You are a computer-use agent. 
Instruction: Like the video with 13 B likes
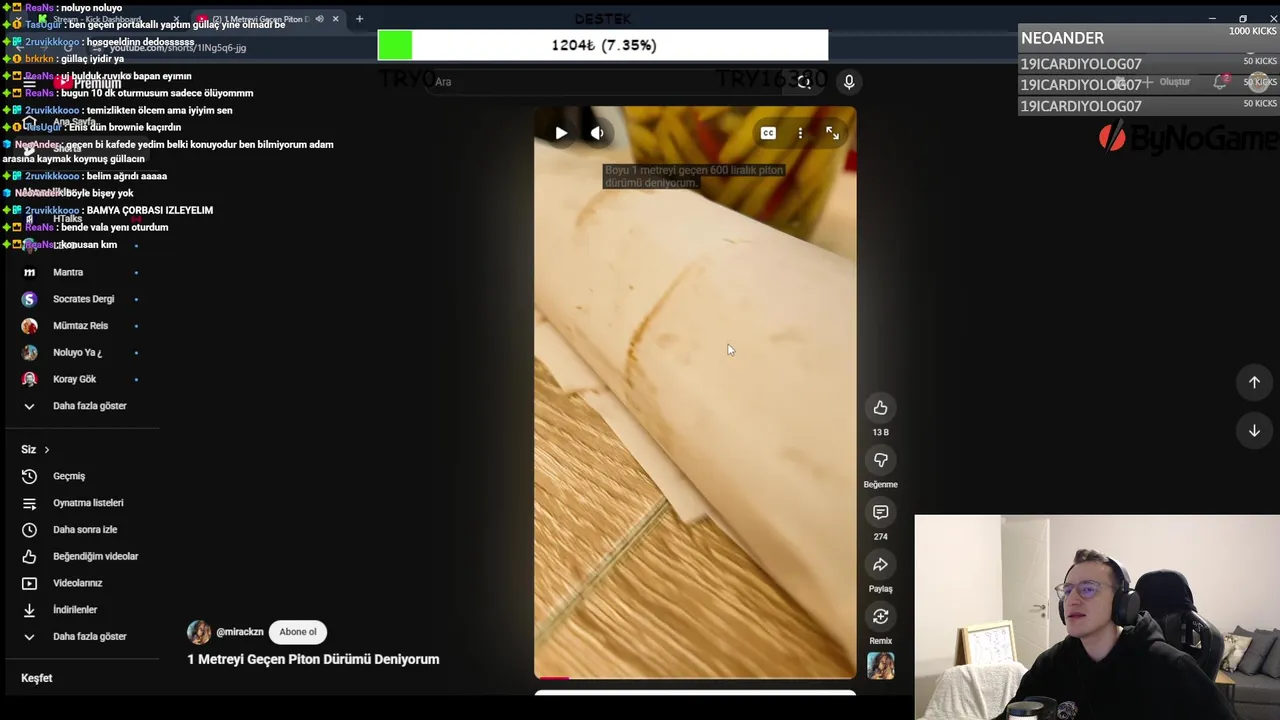tap(880, 408)
